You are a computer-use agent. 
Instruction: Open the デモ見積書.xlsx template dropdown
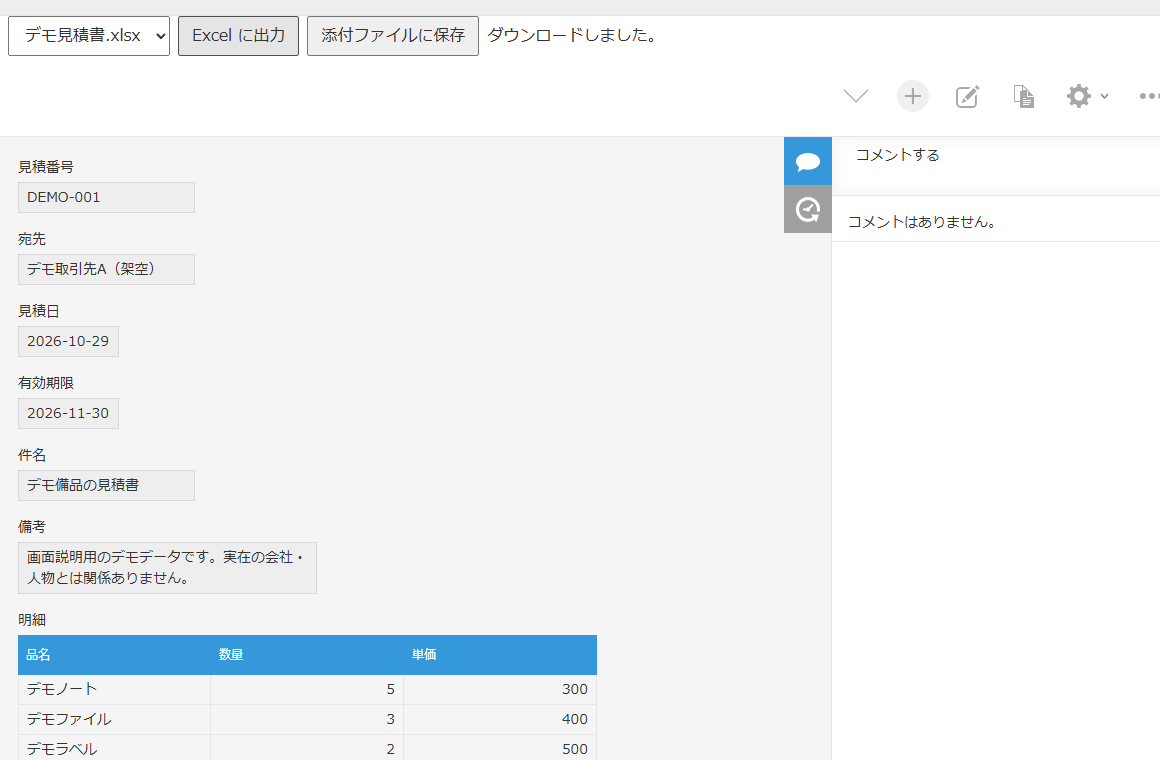(89, 36)
